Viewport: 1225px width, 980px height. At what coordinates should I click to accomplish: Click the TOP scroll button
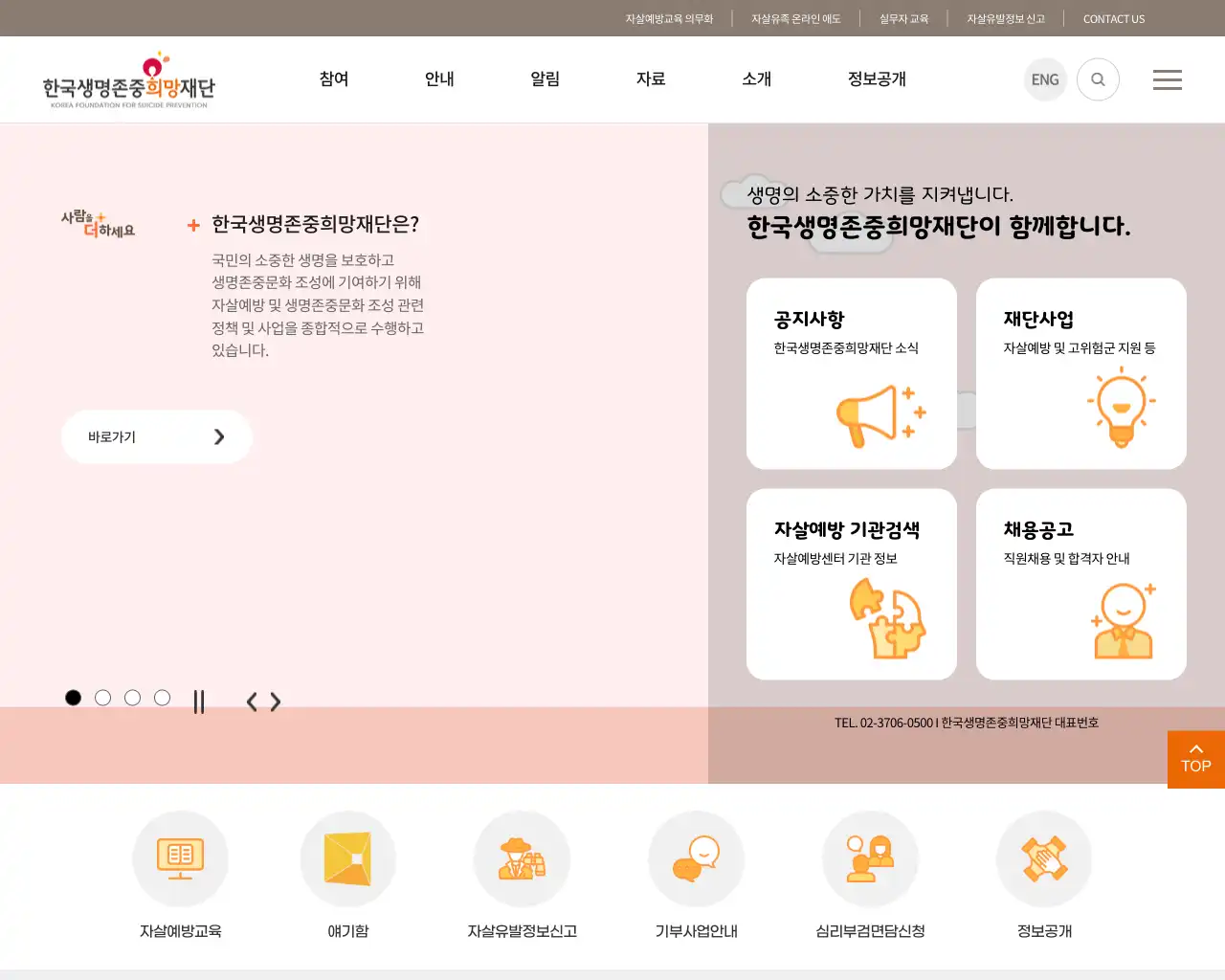1194,759
